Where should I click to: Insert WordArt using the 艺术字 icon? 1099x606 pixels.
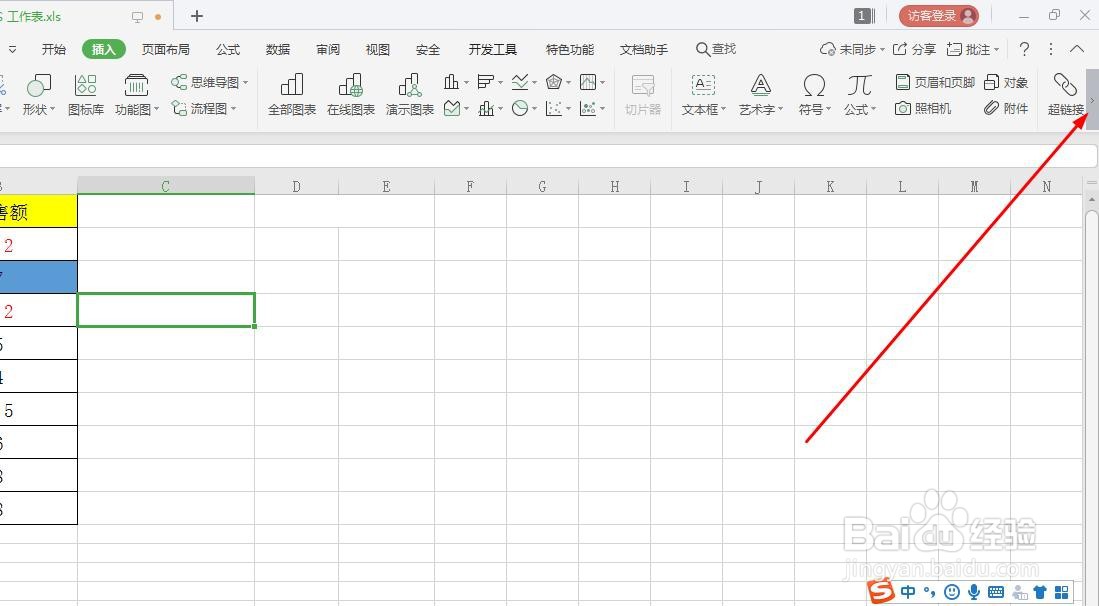(x=757, y=92)
